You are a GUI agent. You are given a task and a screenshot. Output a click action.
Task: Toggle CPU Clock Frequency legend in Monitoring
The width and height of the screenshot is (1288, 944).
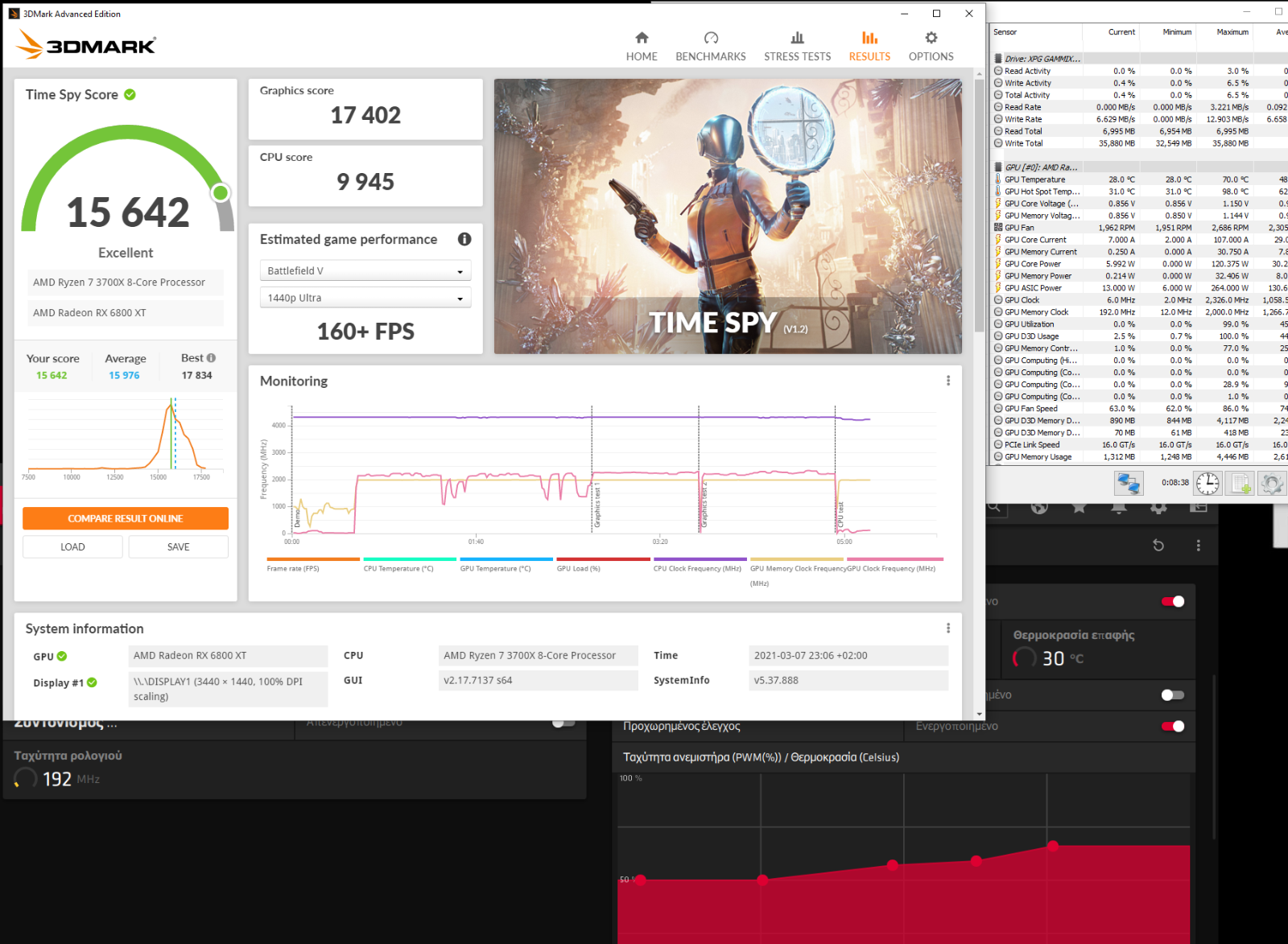coord(700,564)
